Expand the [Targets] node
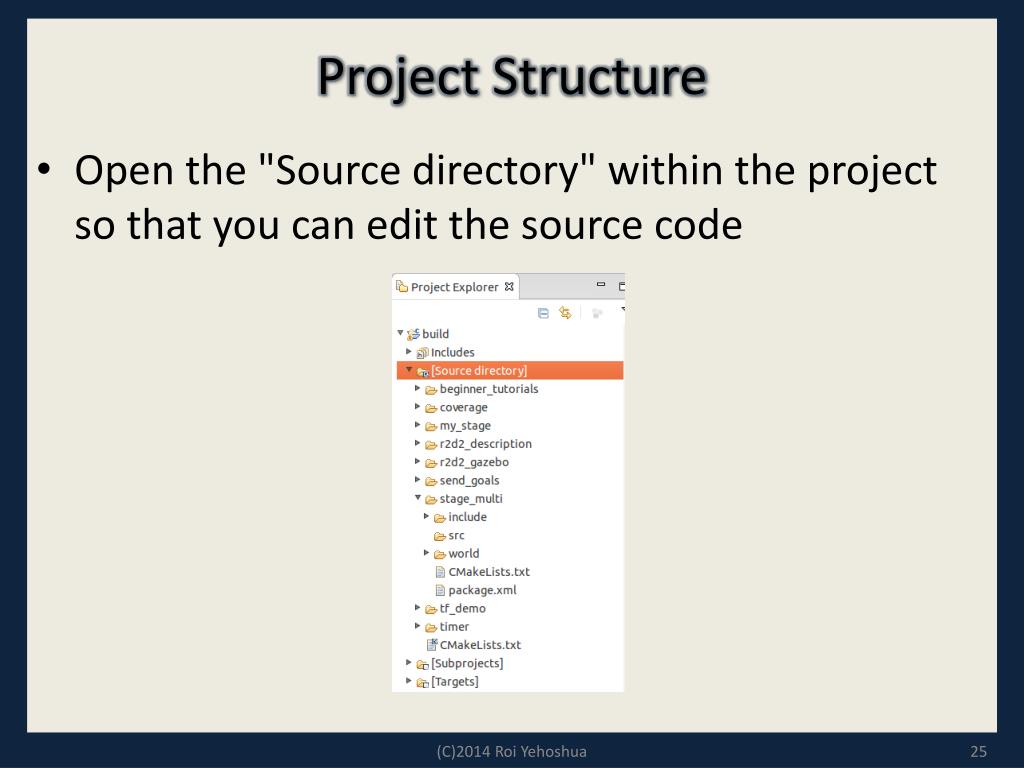The width and height of the screenshot is (1024, 768). pos(409,680)
